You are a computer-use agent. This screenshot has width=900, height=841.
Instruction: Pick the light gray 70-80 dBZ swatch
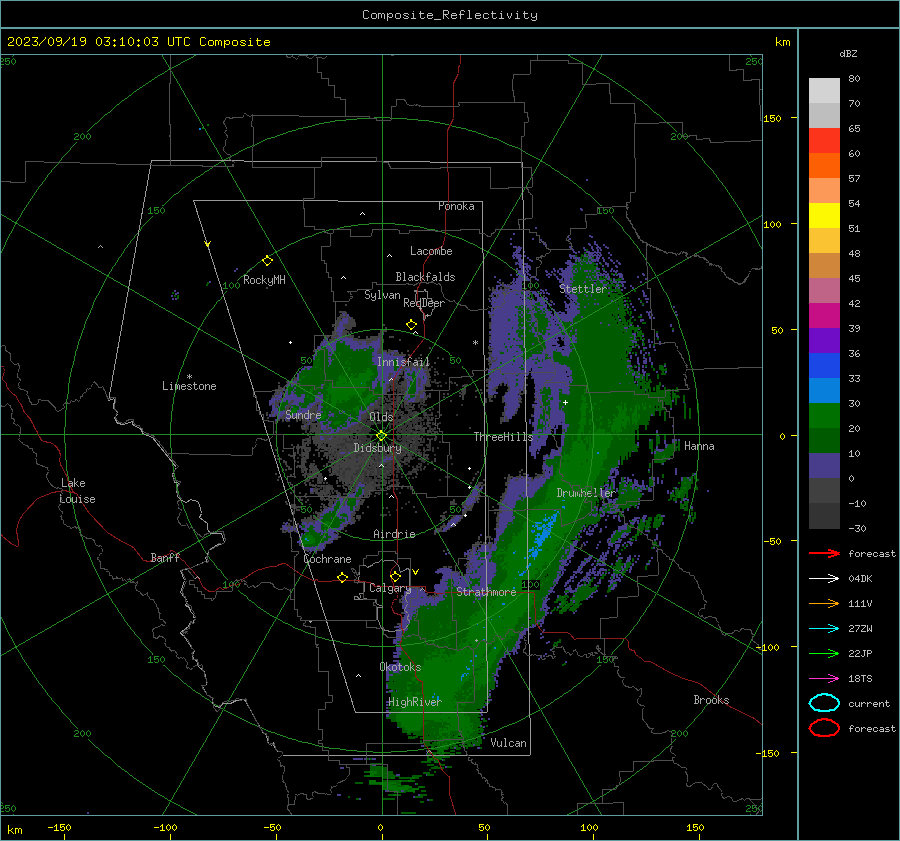coord(824,91)
